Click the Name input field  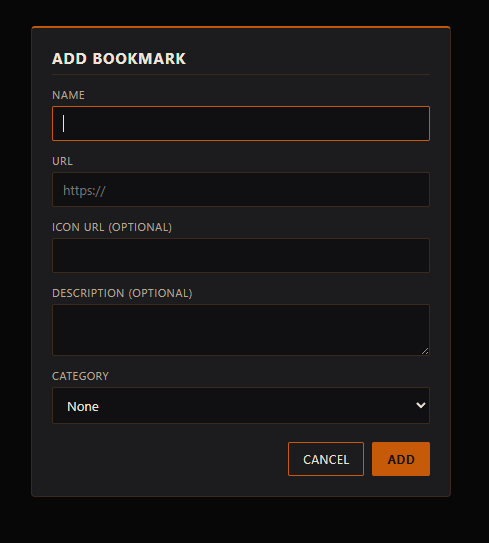pos(241,124)
